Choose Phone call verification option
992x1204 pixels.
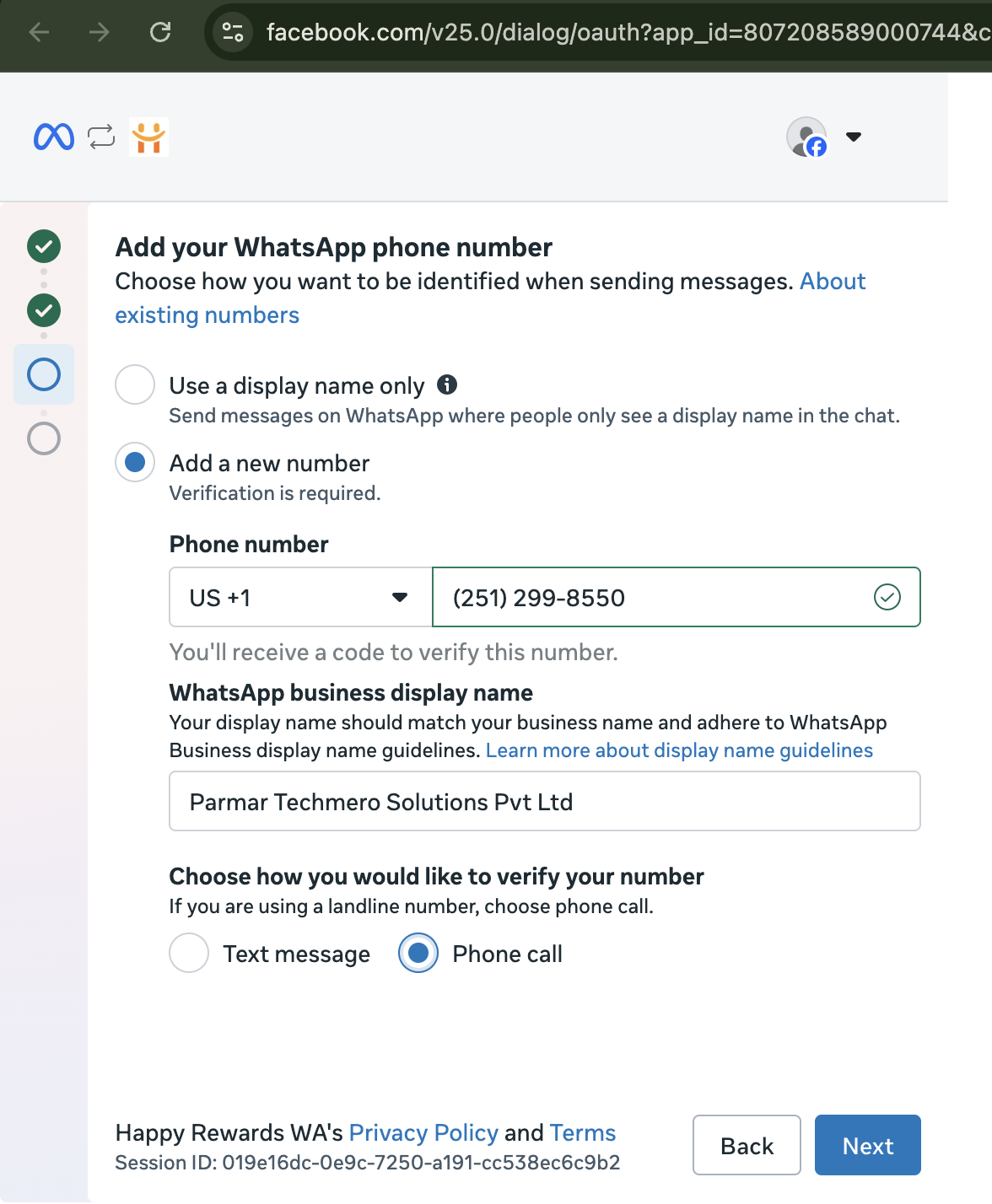click(x=418, y=954)
